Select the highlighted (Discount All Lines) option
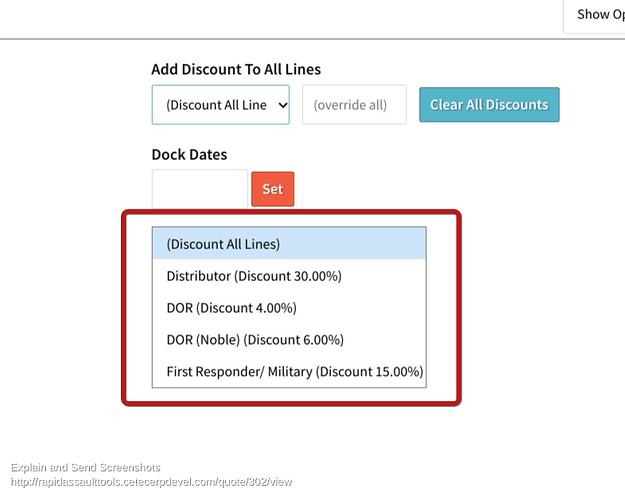The height and width of the screenshot is (500, 625). click(289, 244)
